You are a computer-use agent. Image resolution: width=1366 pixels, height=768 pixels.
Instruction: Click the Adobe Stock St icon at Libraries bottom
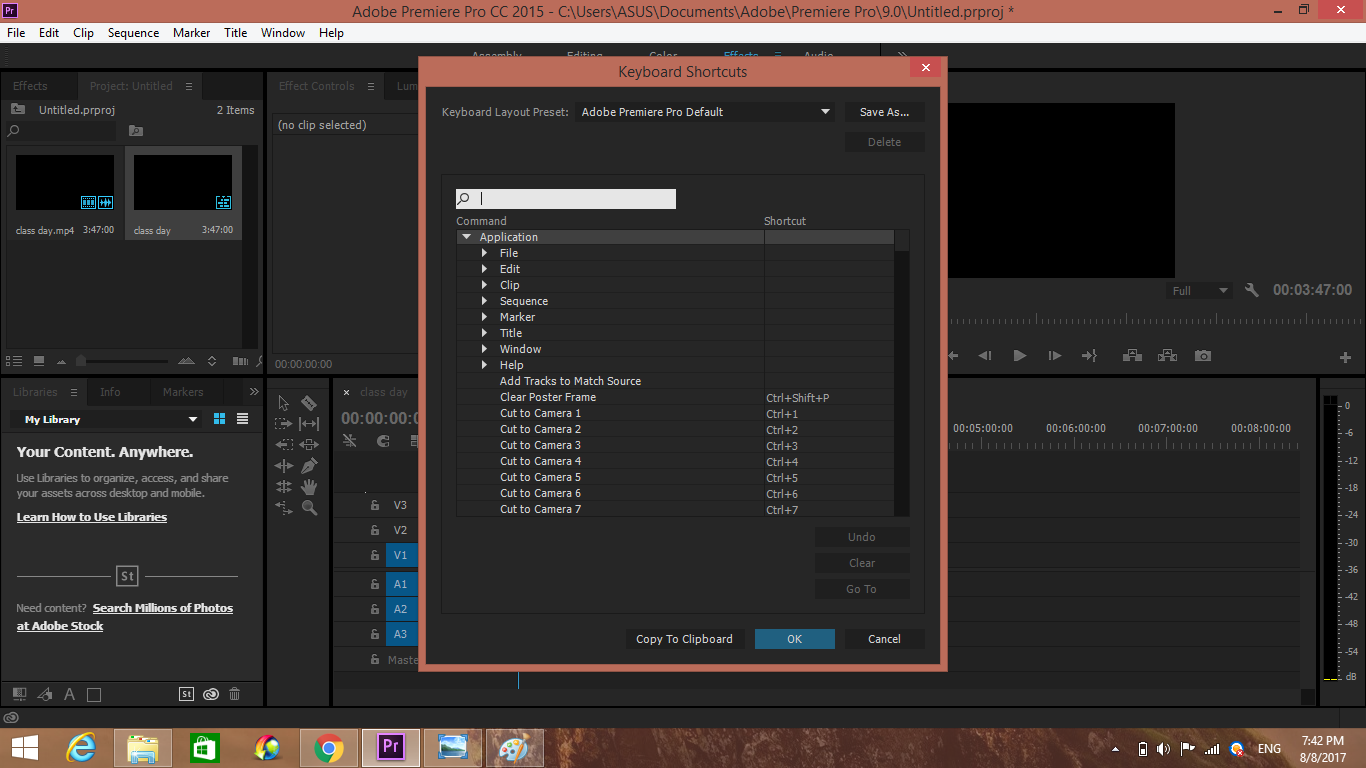tap(186, 694)
